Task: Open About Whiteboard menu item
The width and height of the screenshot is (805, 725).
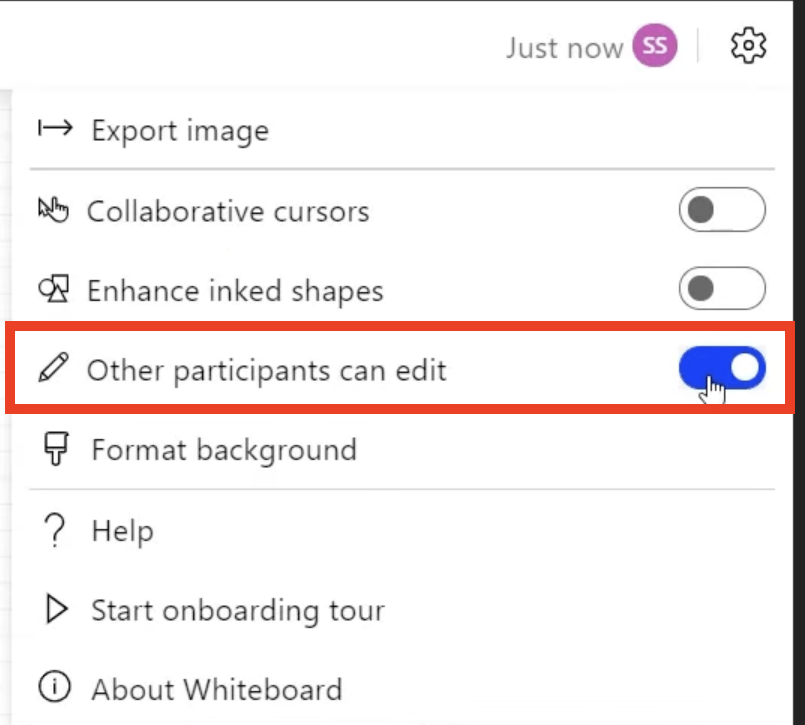Action: (x=402, y=689)
